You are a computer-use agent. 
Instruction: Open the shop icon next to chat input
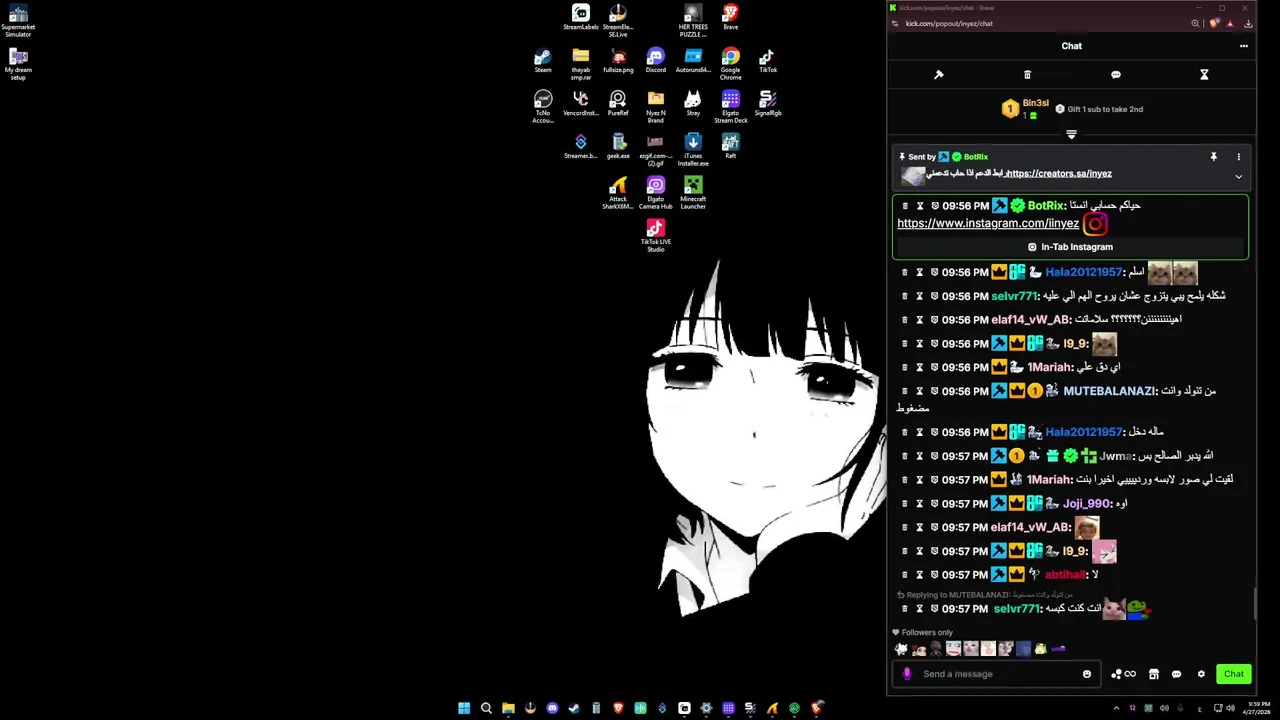(1154, 674)
